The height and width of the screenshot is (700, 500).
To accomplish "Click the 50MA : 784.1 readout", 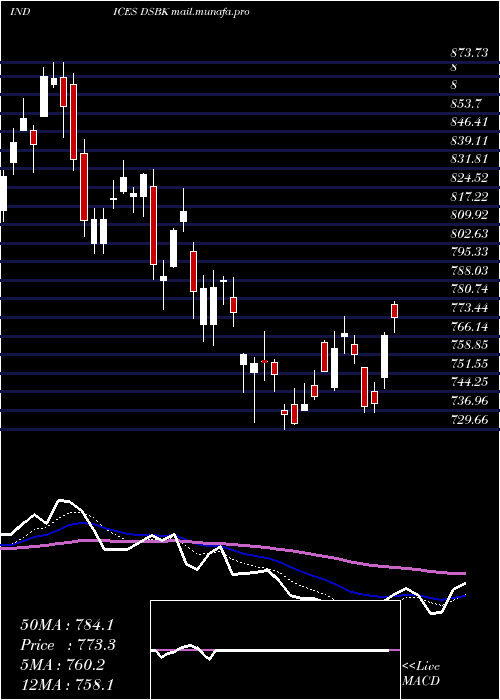I will [x=68, y=625].
